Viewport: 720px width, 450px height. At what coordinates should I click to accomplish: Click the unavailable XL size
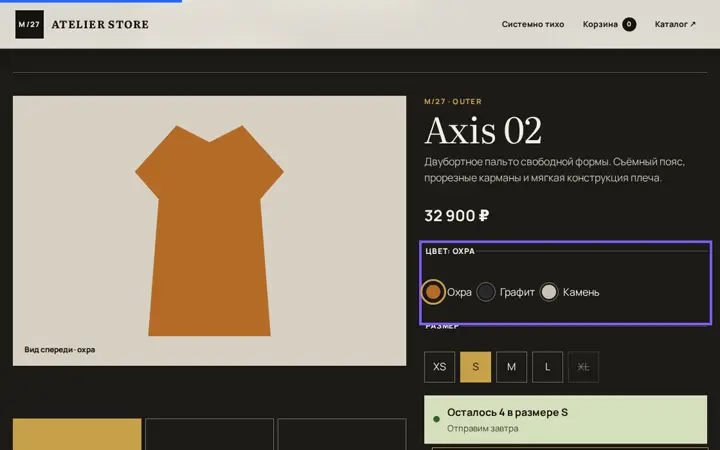tap(583, 367)
